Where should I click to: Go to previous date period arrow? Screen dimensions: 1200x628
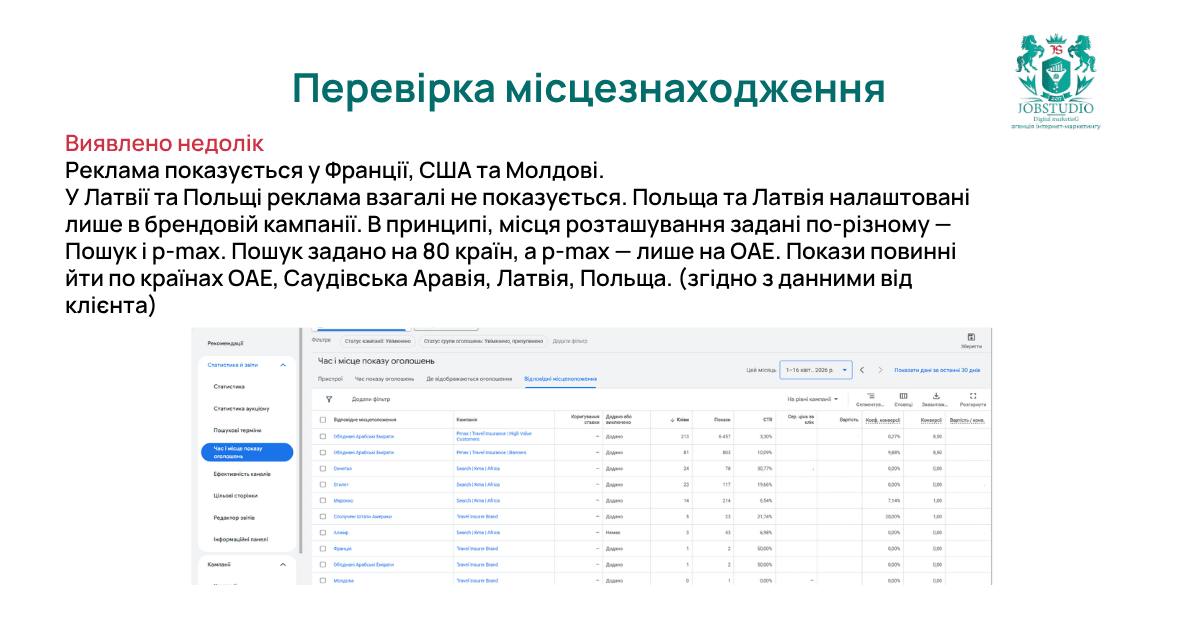click(x=862, y=370)
